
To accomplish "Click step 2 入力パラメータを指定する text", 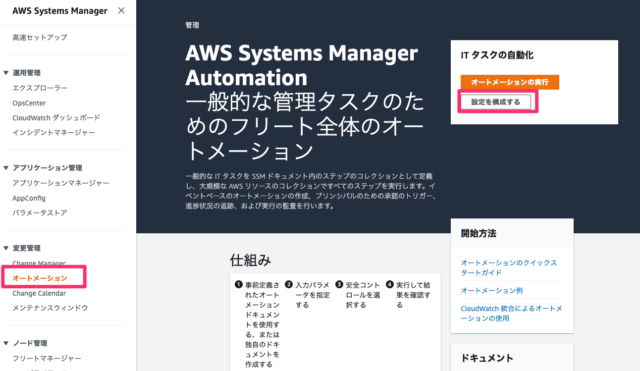I will pos(312,295).
